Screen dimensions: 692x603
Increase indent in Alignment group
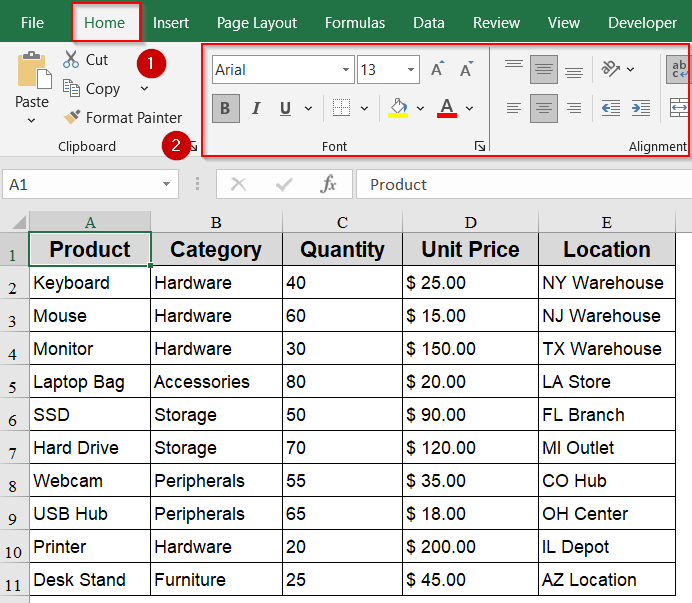pyautogui.click(x=640, y=108)
